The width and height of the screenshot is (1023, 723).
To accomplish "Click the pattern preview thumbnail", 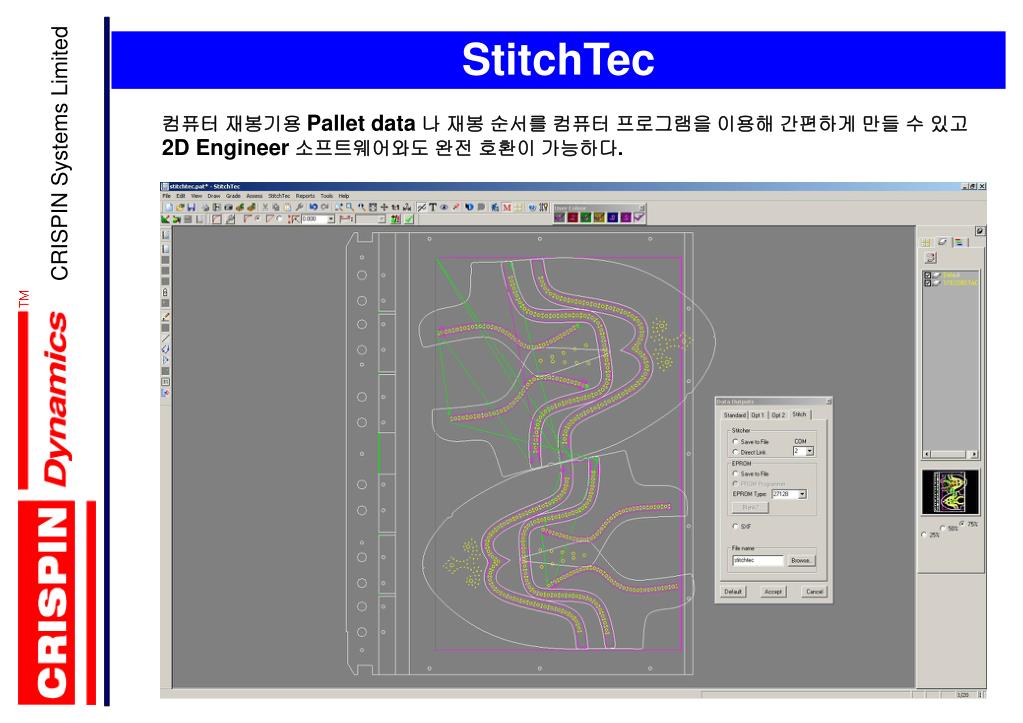I will tap(951, 491).
